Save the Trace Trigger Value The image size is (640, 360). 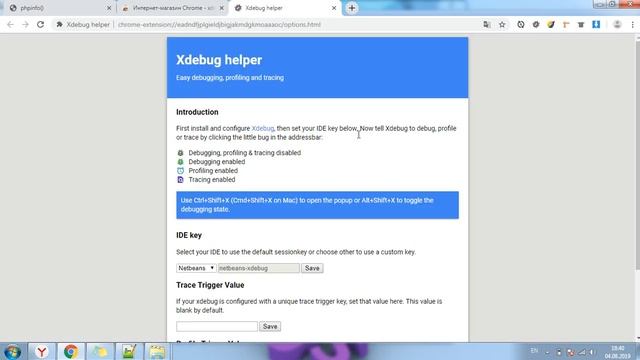[270, 327]
